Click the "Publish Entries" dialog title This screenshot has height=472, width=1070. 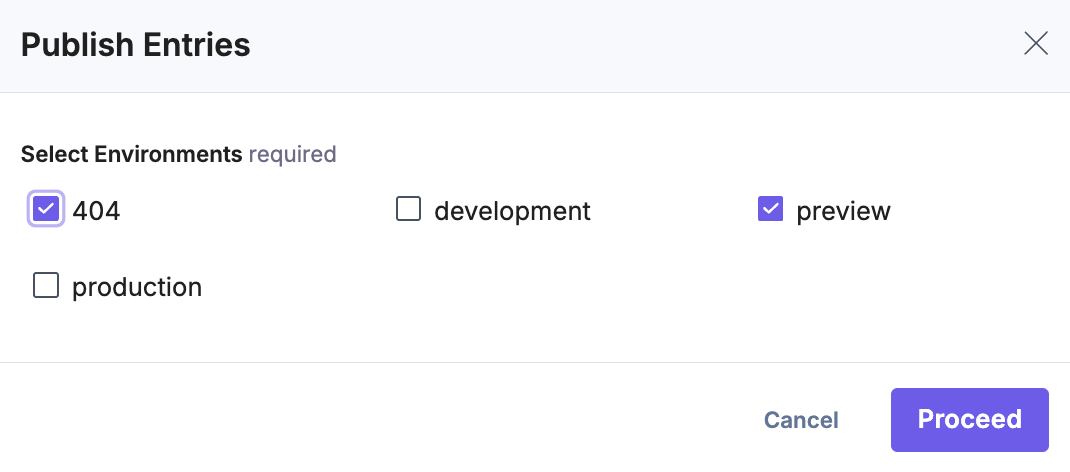click(x=135, y=45)
